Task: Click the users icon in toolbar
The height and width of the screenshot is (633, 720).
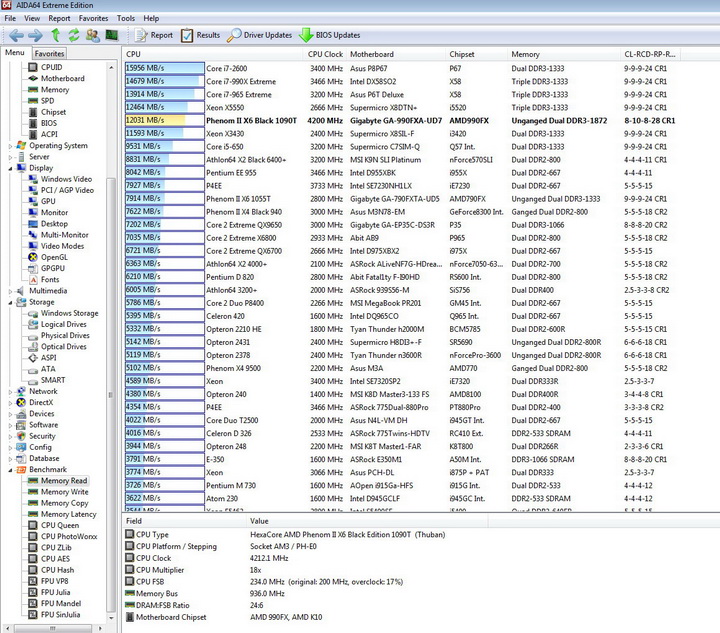Action: click(93, 35)
